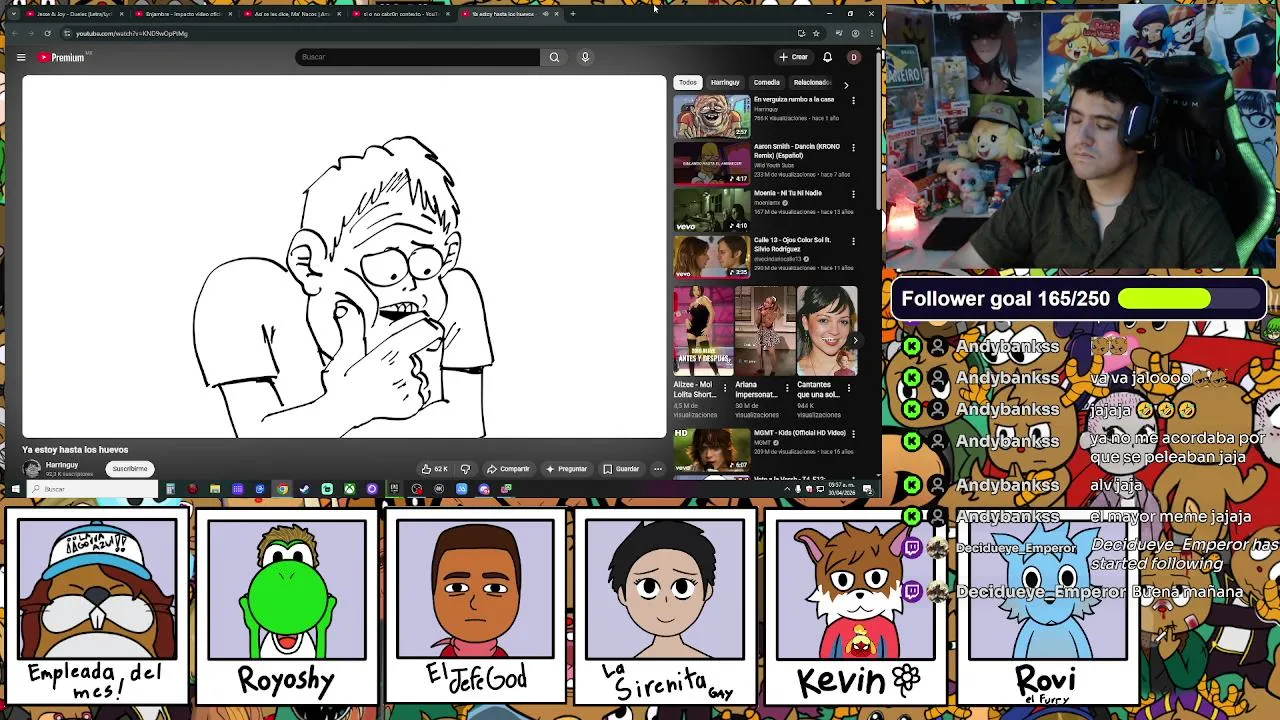This screenshot has width=1280, height=720.
Task: Click the Windows taskbar Buscar search box
Action: tap(93, 489)
